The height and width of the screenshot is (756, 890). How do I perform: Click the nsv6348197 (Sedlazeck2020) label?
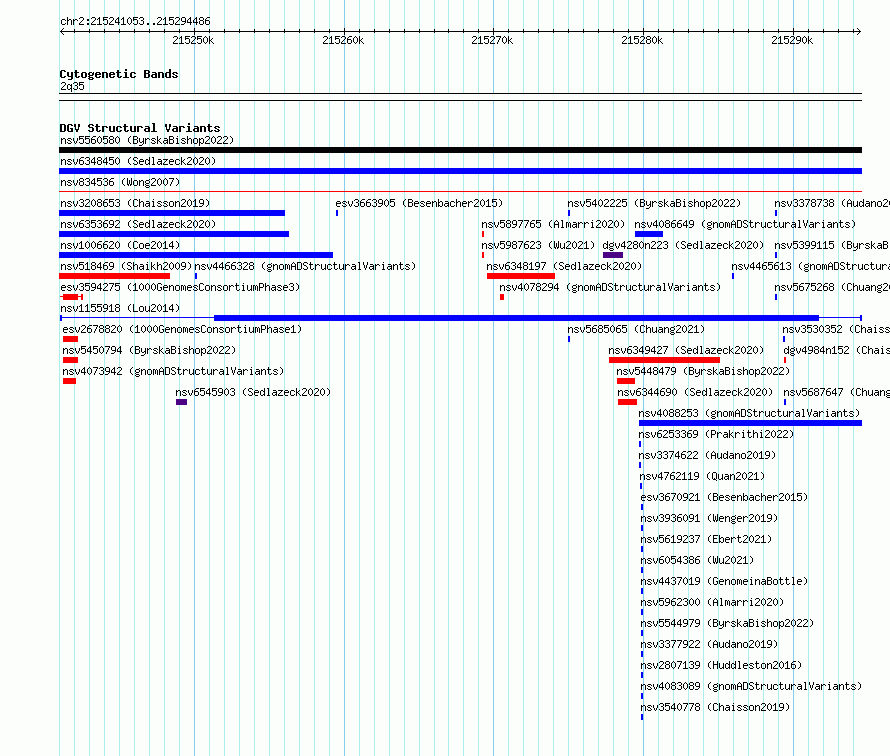(x=564, y=266)
